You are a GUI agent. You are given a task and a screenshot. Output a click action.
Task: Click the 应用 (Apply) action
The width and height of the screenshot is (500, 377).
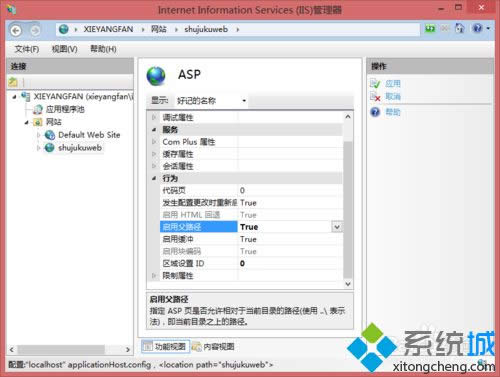click(x=393, y=83)
